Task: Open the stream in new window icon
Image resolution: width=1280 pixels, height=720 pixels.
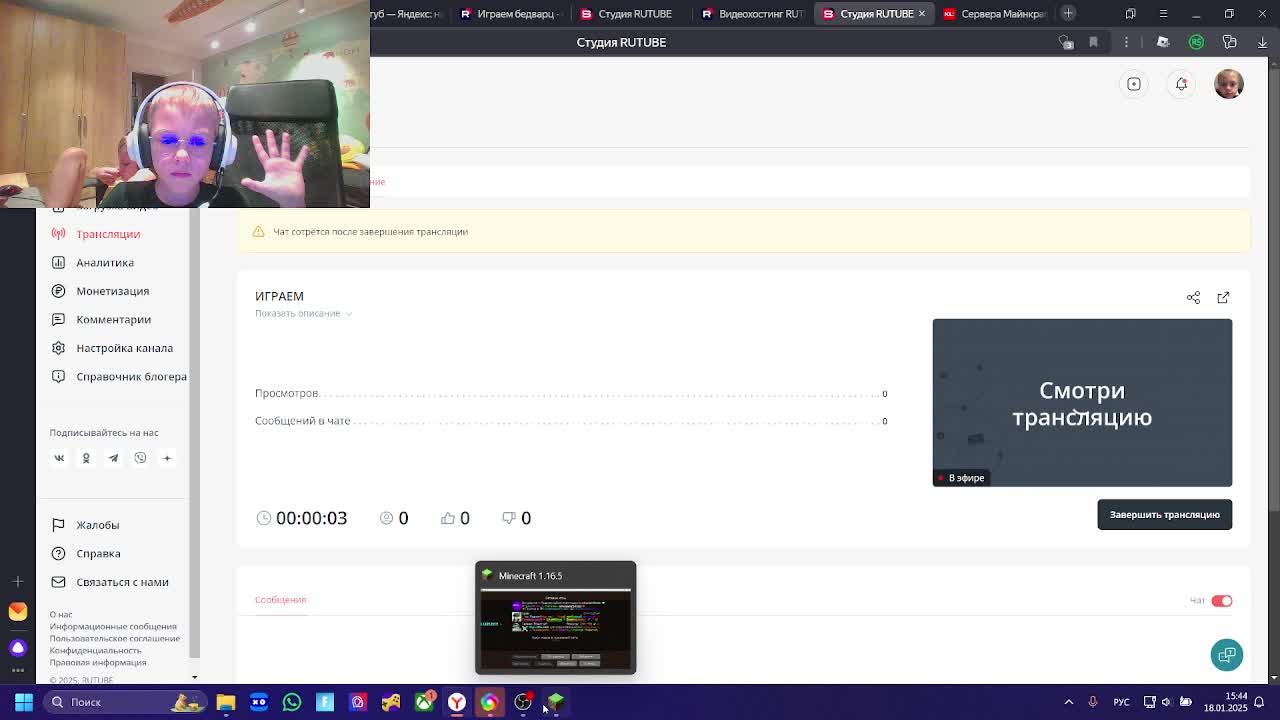Action: [x=1223, y=297]
